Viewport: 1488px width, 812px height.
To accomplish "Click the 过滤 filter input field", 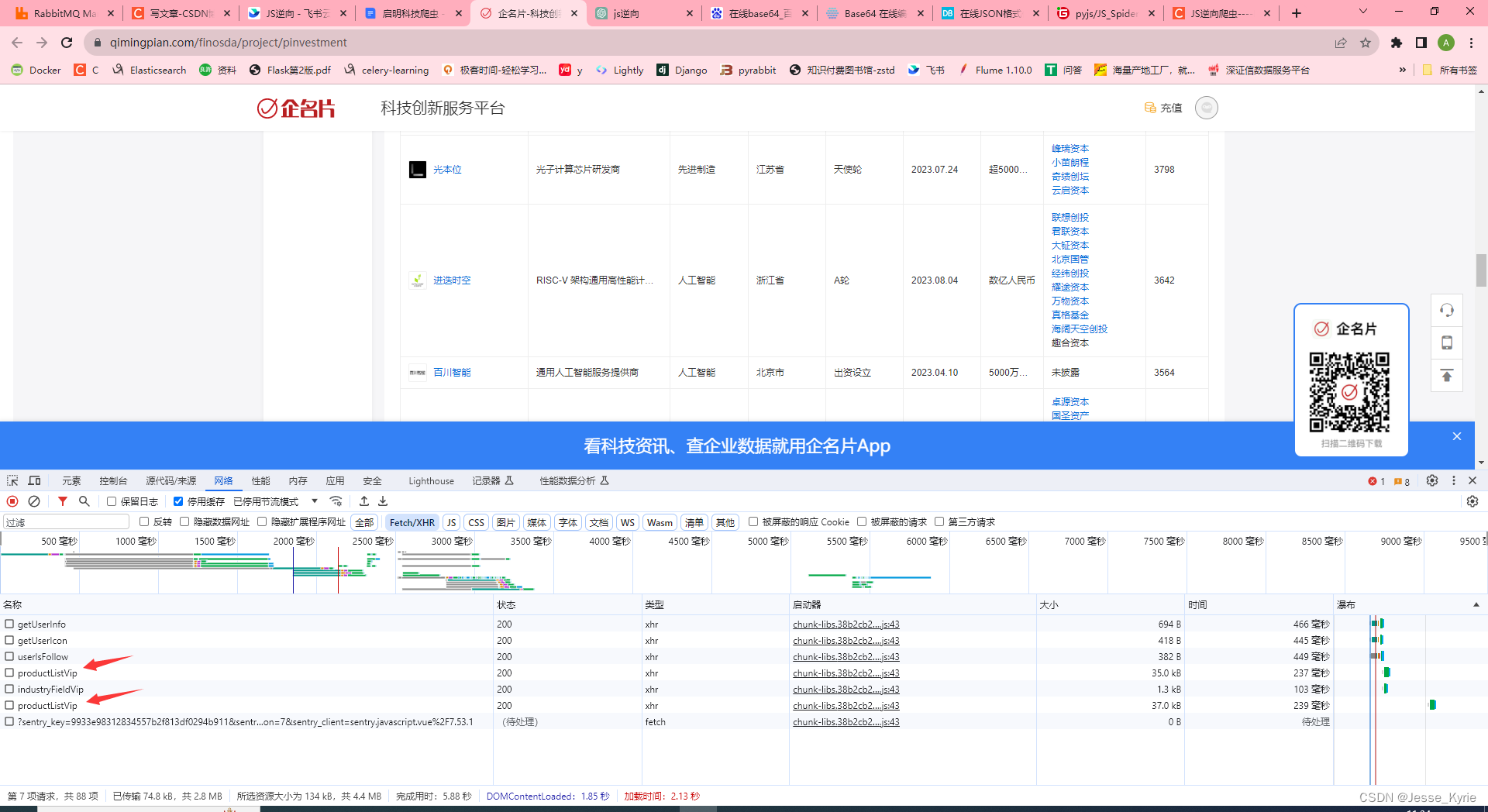I will (x=66, y=522).
